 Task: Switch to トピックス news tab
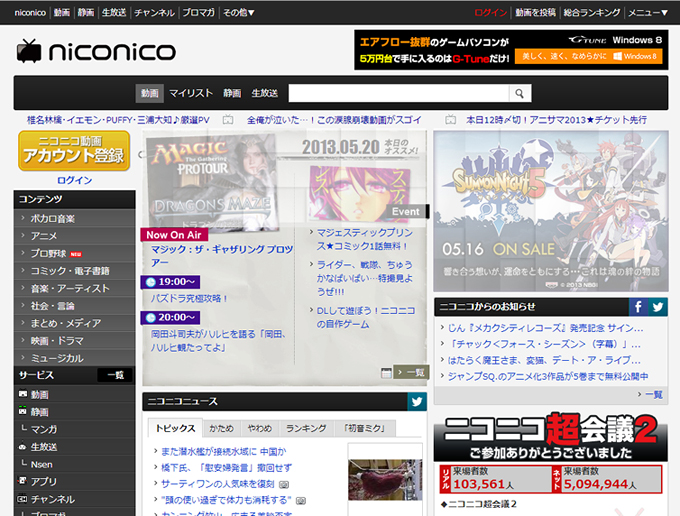coord(175,428)
